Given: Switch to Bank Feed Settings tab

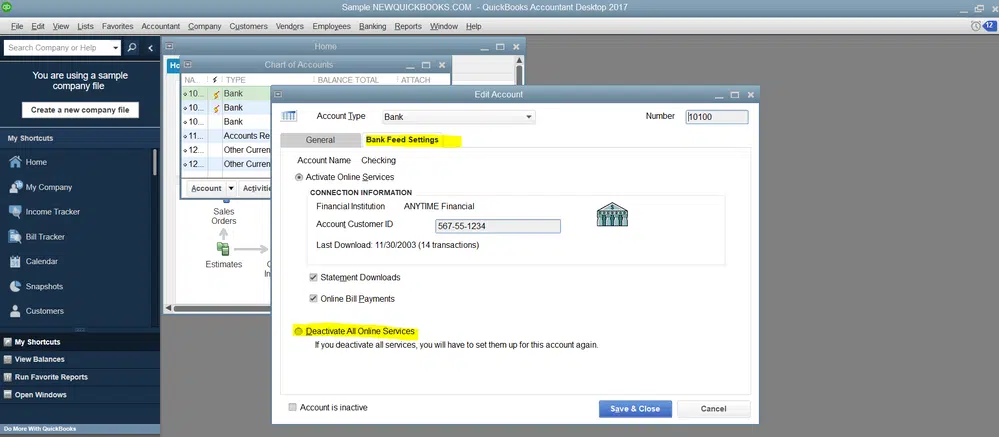Looking at the screenshot, I should [402, 140].
